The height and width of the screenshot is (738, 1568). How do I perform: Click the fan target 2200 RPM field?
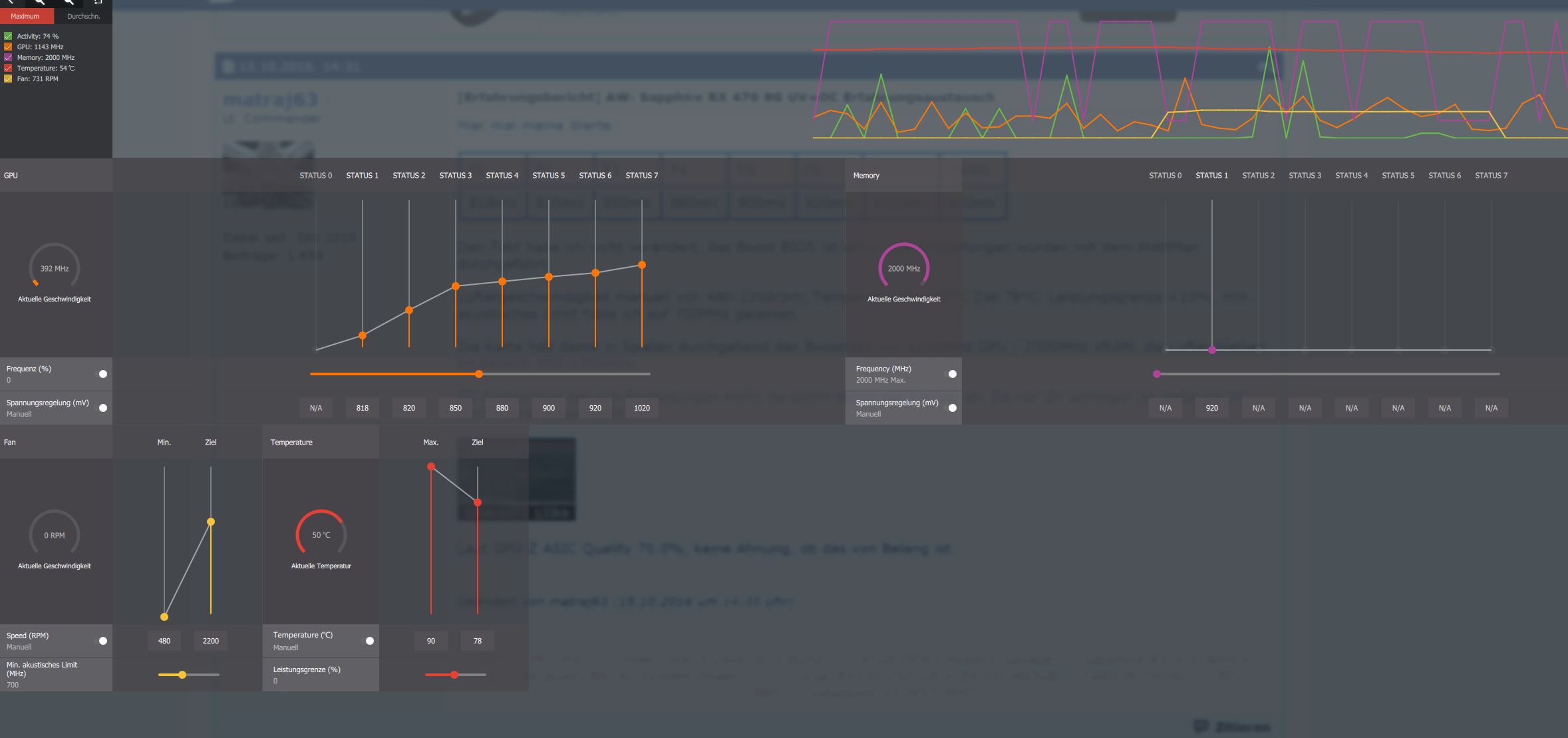click(x=210, y=641)
